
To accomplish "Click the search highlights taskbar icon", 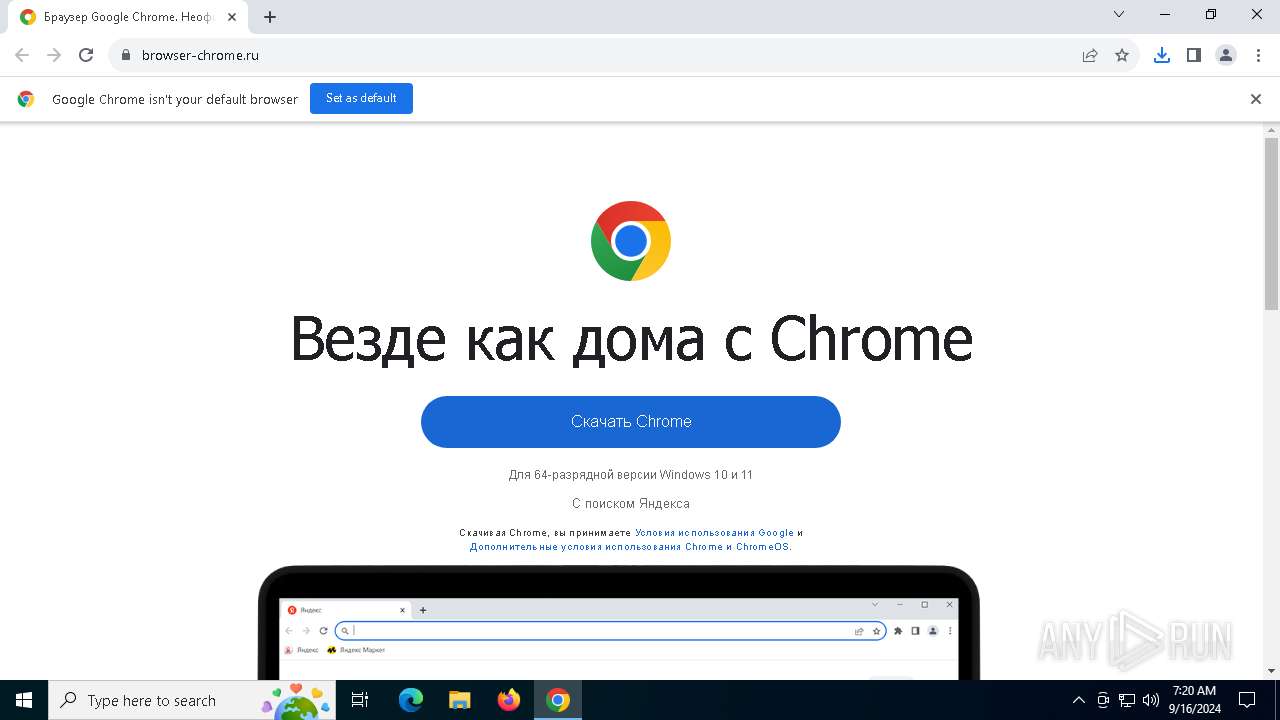I will coord(297,701).
